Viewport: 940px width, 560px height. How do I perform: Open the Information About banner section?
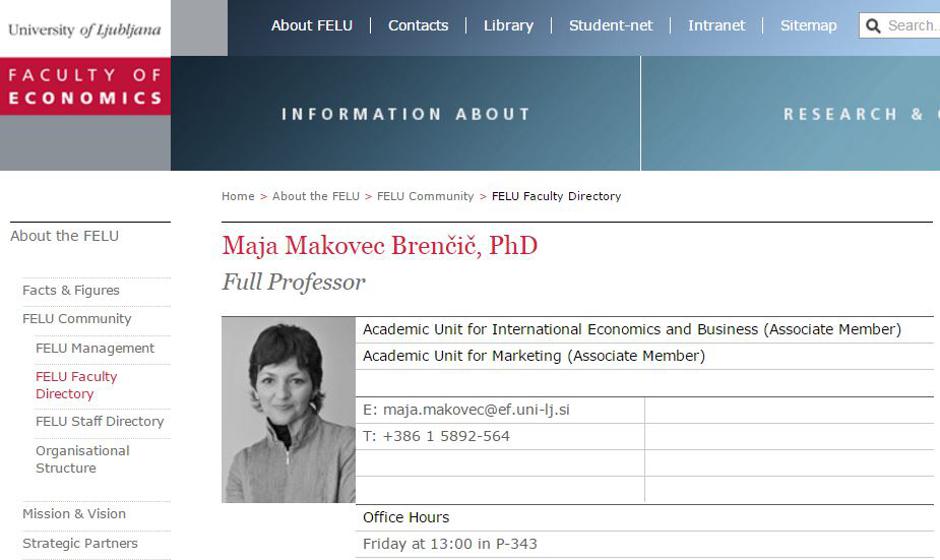(x=406, y=114)
